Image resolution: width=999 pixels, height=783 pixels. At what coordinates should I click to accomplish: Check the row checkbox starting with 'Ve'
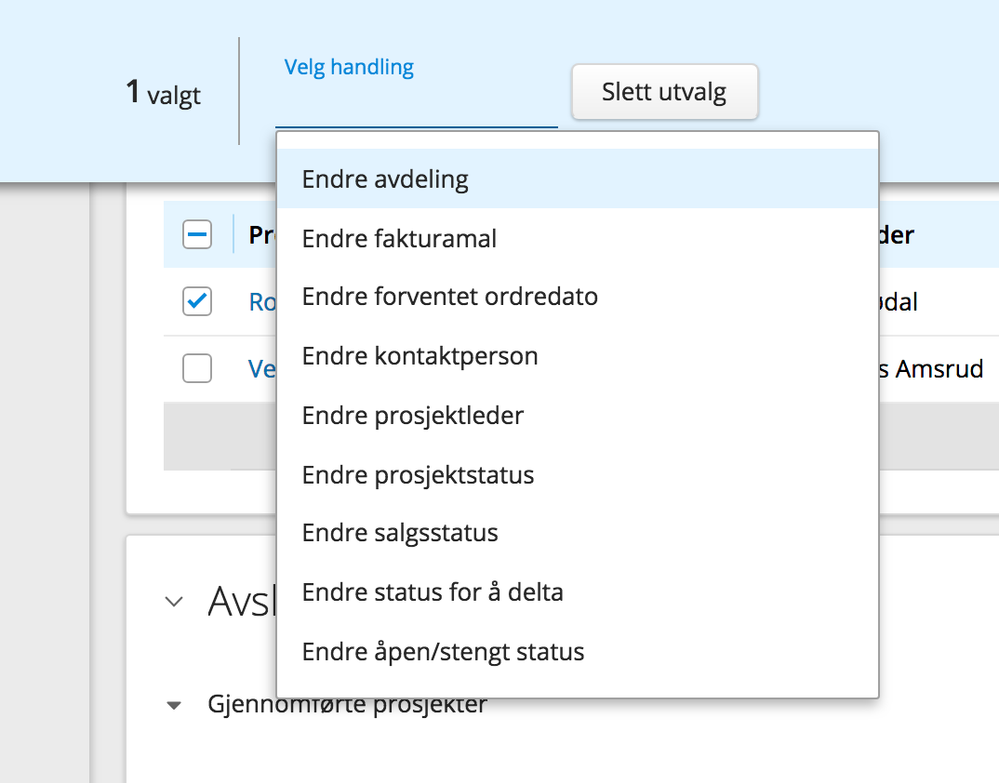(197, 368)
